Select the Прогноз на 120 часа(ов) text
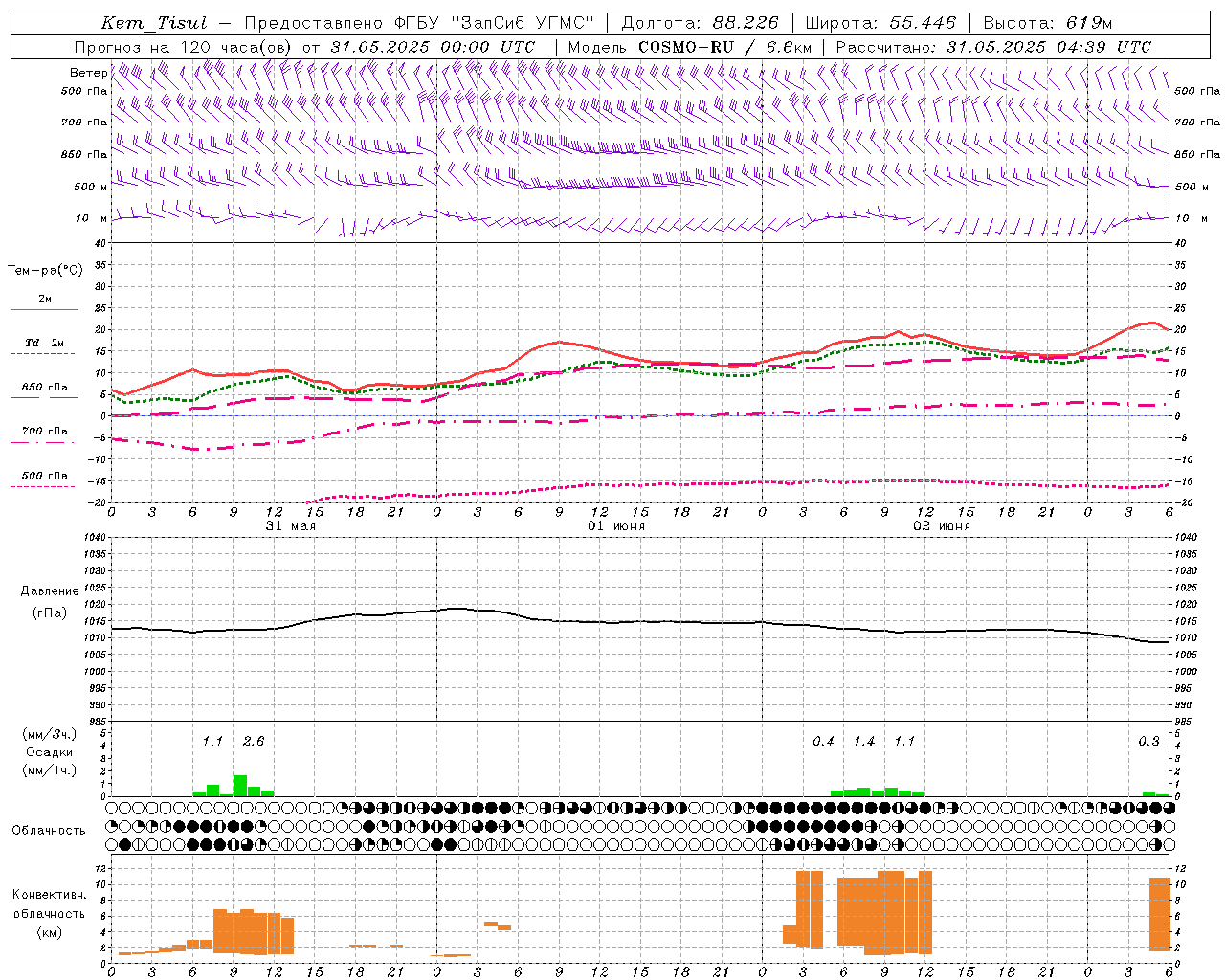The image size is (1225, 980). [x=185, y=47]
